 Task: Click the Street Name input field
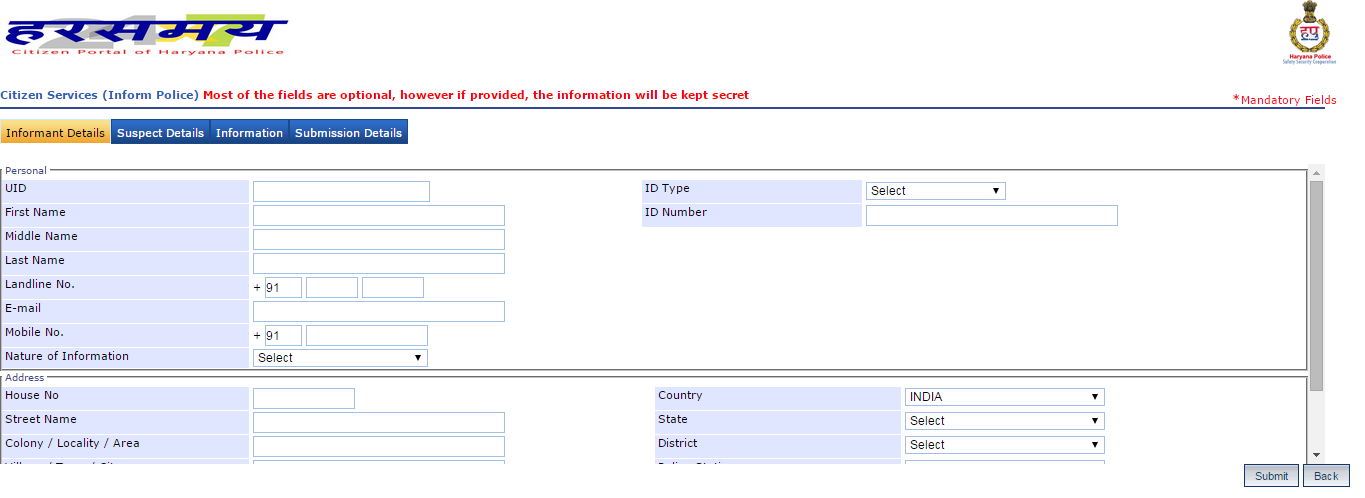click(378, 422)
